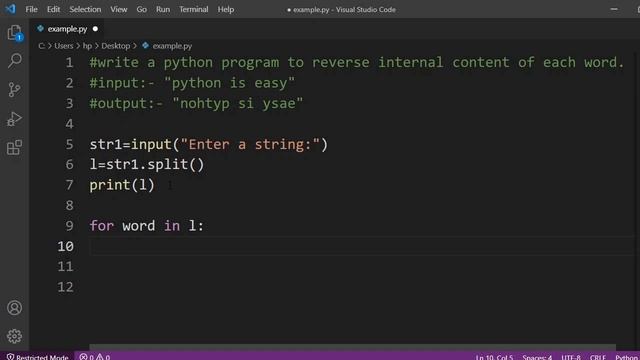The width and height of the screenshot is (640, 360).
Task: Open the Search view icon
Action: [x=14, y=61]
